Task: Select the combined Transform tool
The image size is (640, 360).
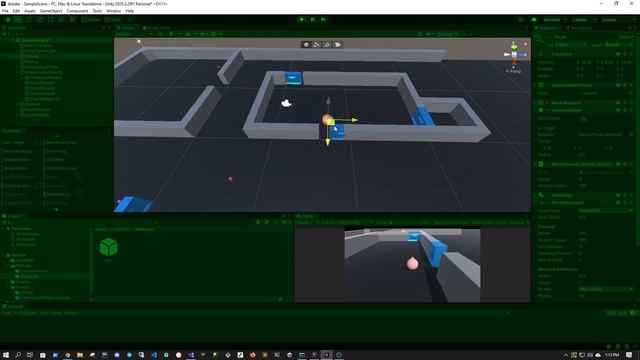Action: pos(61,20)
